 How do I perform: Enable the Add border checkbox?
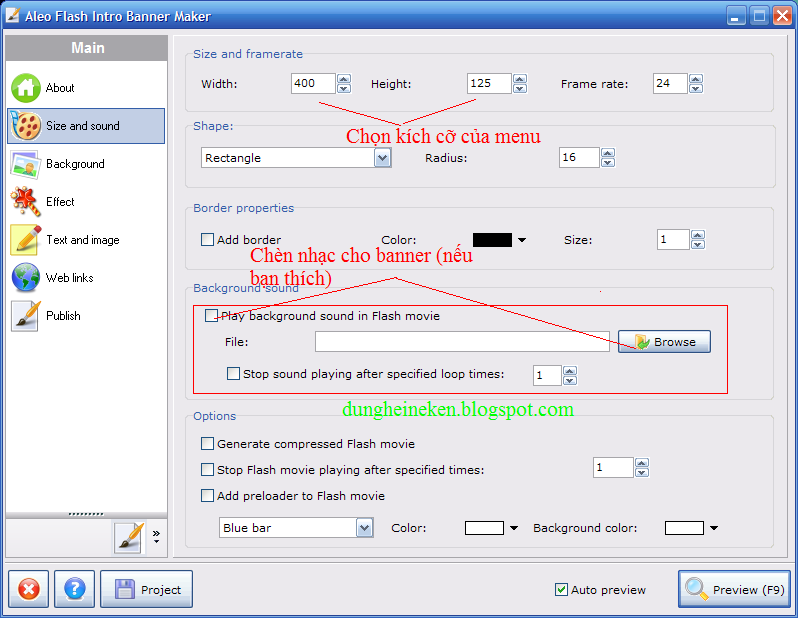tap(207, 239)
